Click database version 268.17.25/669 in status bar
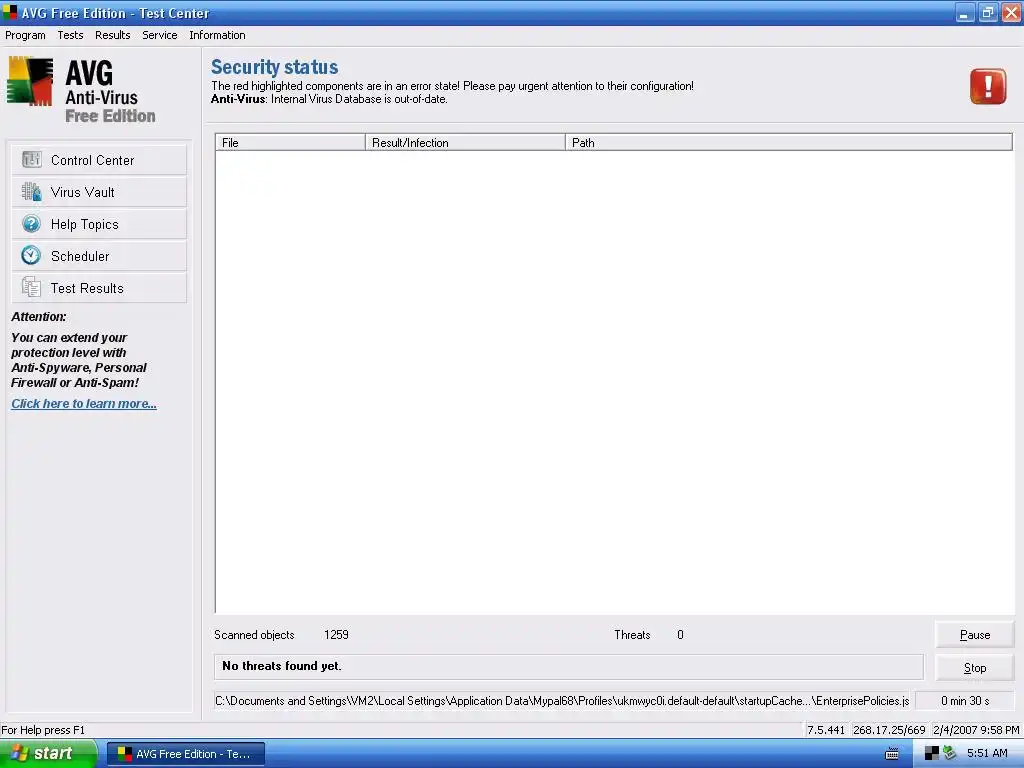This screenshot has height=768, width=1024. coord(889,730)
